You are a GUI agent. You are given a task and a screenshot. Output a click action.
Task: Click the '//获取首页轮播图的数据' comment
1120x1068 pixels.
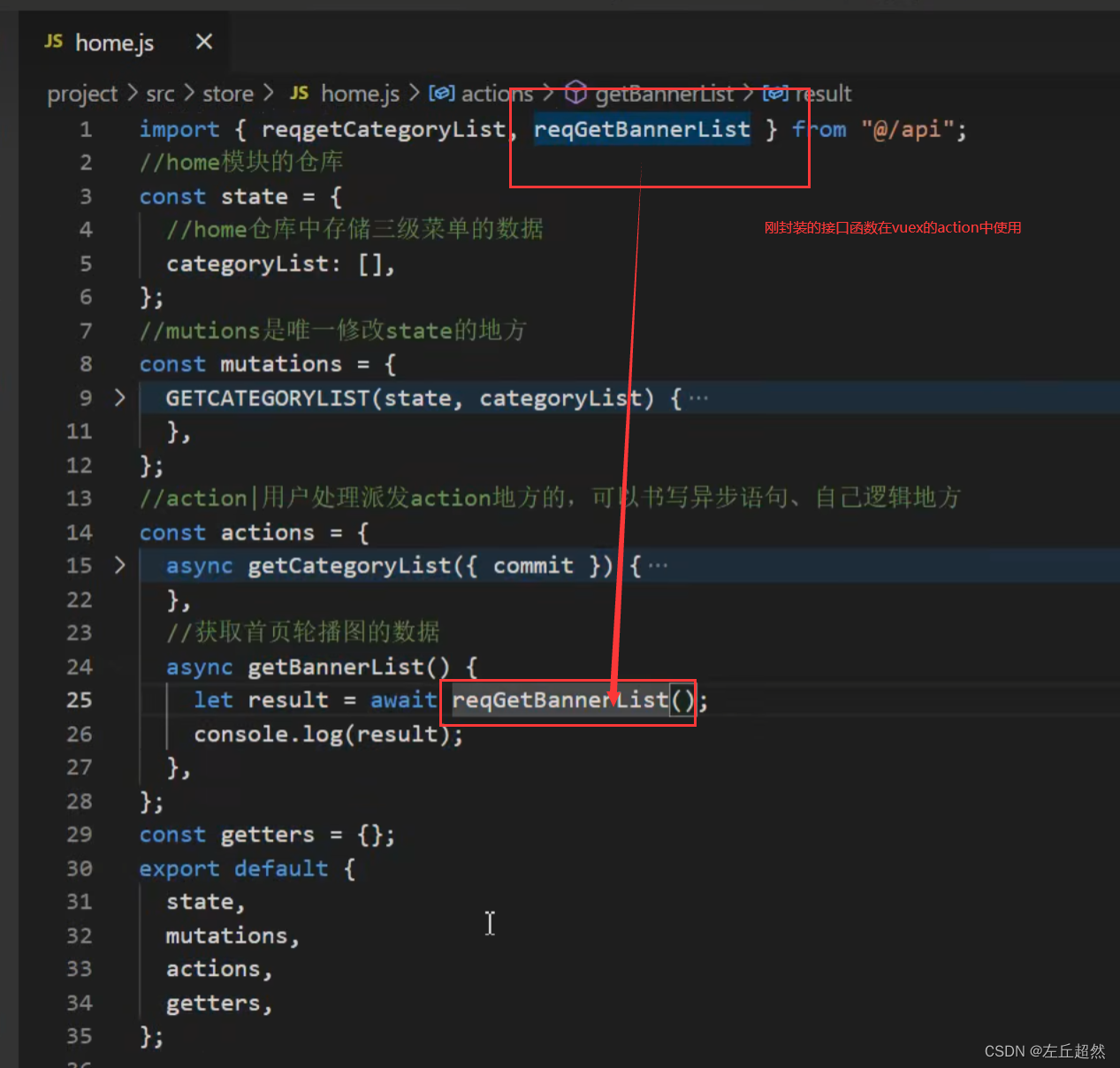click(303, 632)
